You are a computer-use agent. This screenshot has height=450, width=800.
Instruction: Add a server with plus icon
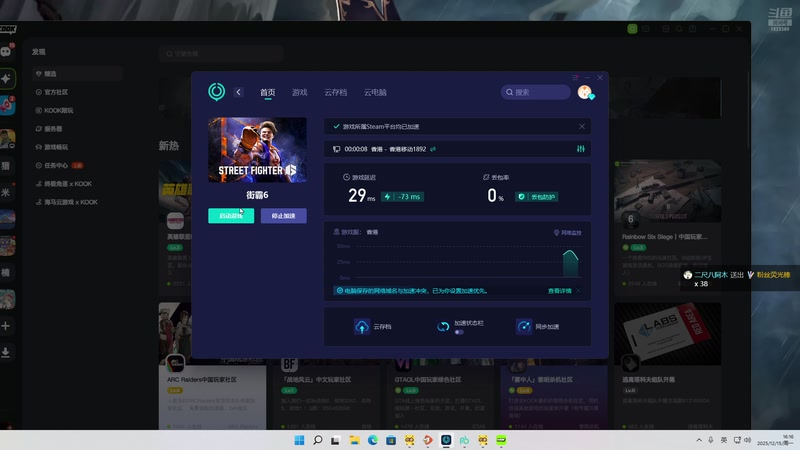[x=6, y=326]
